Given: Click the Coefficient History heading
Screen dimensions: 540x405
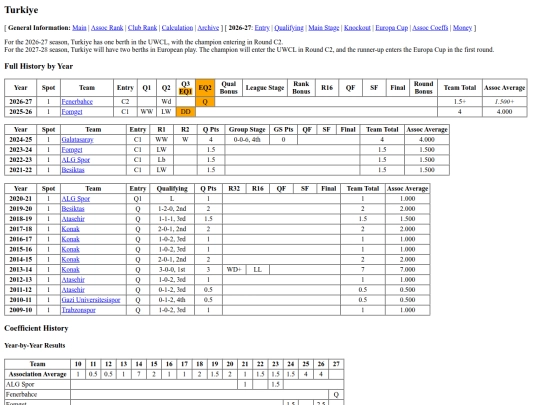Looking at the screenshot, I should (36, 328).
